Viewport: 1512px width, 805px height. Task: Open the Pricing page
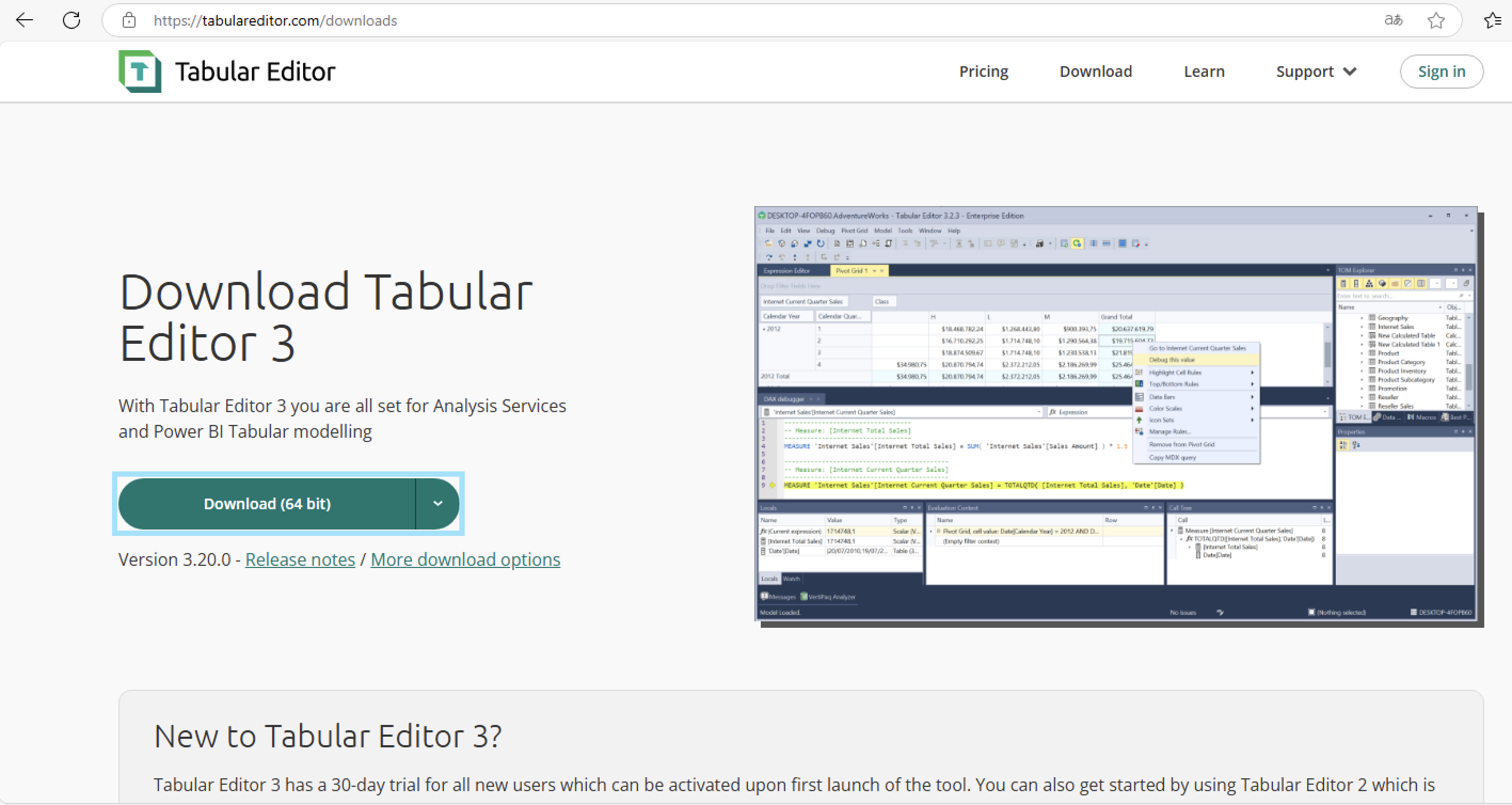(983, 72)
